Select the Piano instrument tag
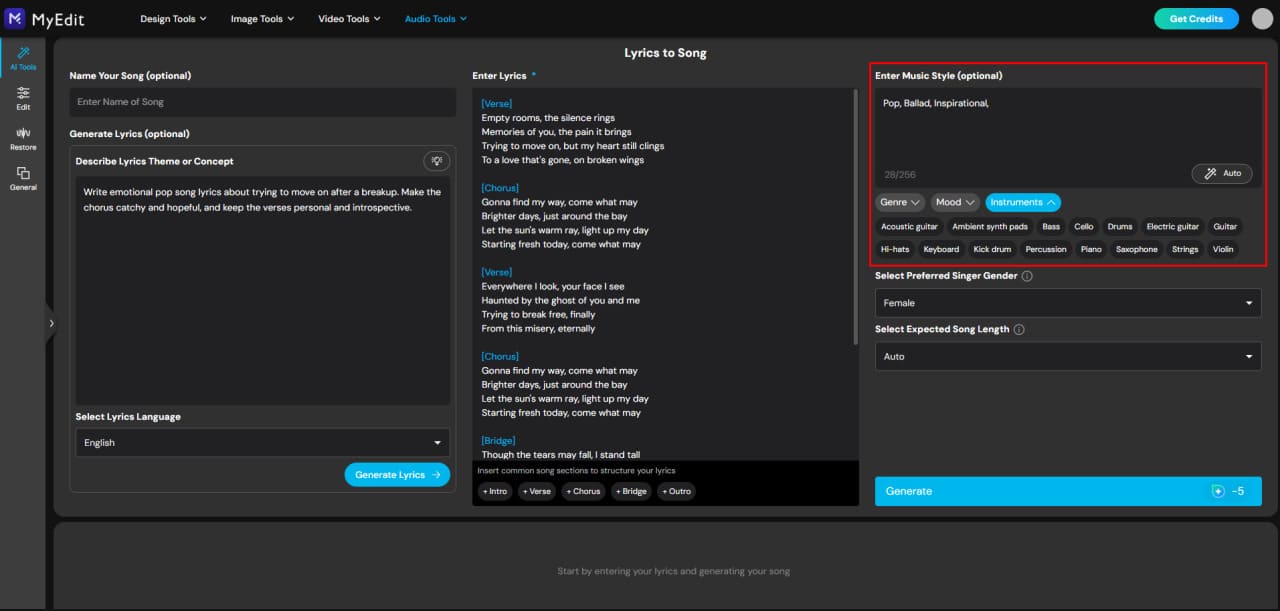 point(1090,249)
